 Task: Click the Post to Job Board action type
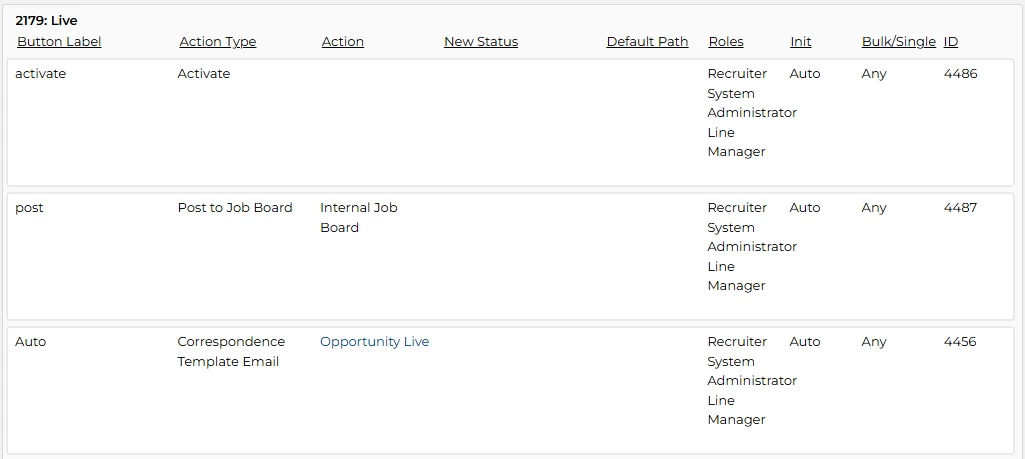click(x=235, y=208)
